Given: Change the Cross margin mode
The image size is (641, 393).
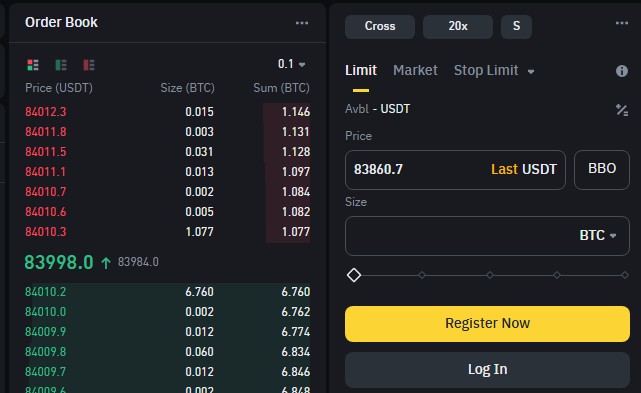Looking at the screenshot, I should (x=380, y=27).
